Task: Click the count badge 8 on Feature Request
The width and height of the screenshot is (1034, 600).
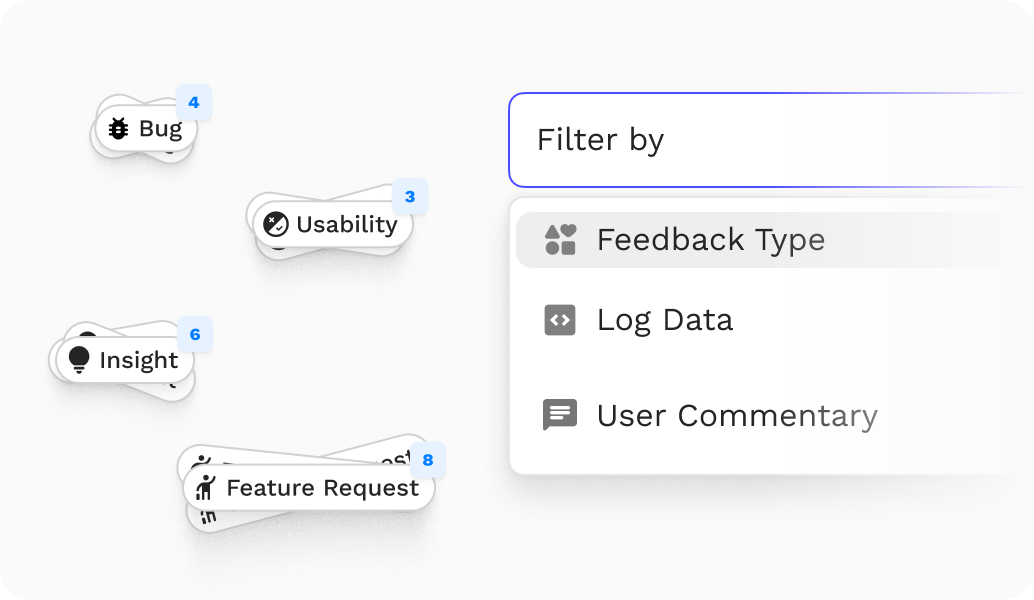Action: click(x=428, y=460)
